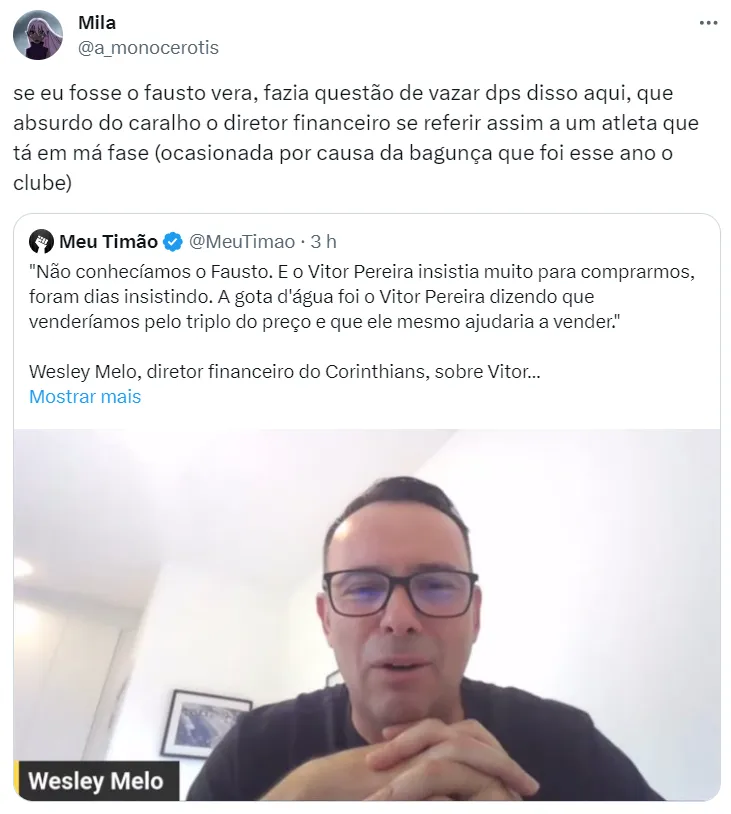731x814 pixels.
Task: Click Mila's main tweet text
Action: pos(356,138)
